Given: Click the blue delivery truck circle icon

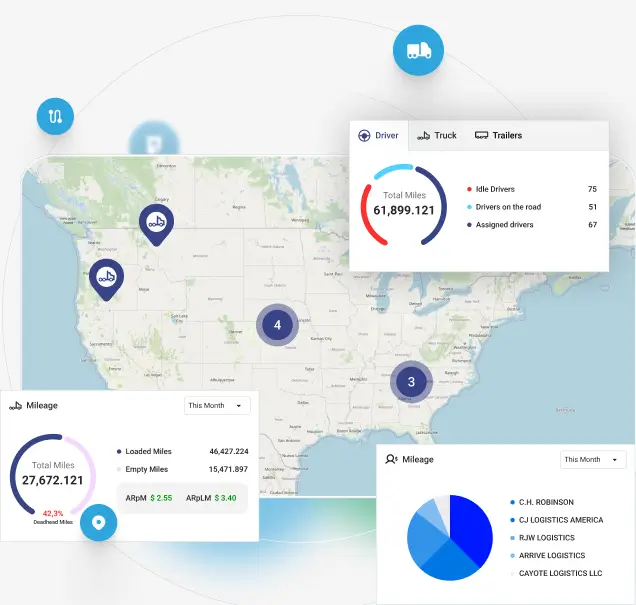Looking at the screenshot, I should 418,51.
